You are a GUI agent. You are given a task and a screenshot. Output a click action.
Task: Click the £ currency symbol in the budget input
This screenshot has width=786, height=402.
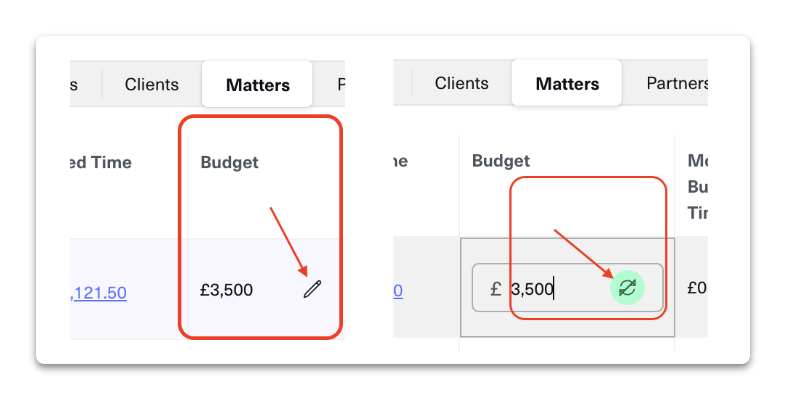495,289
